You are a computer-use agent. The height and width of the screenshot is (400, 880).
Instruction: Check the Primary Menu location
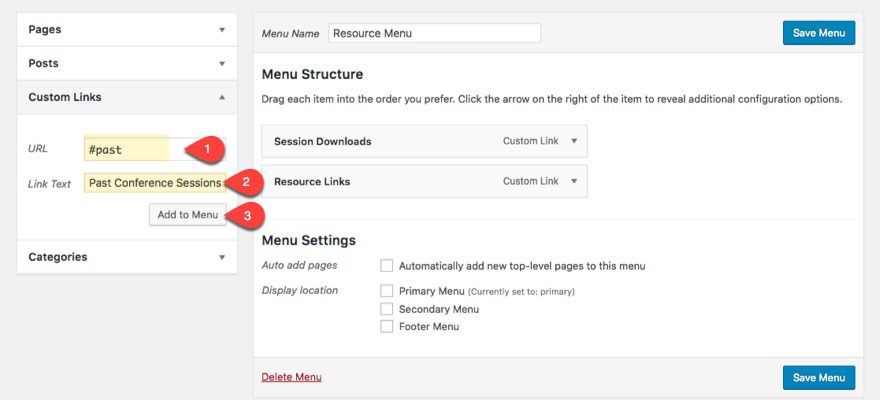pyautogui.click(x=387, y=291)
